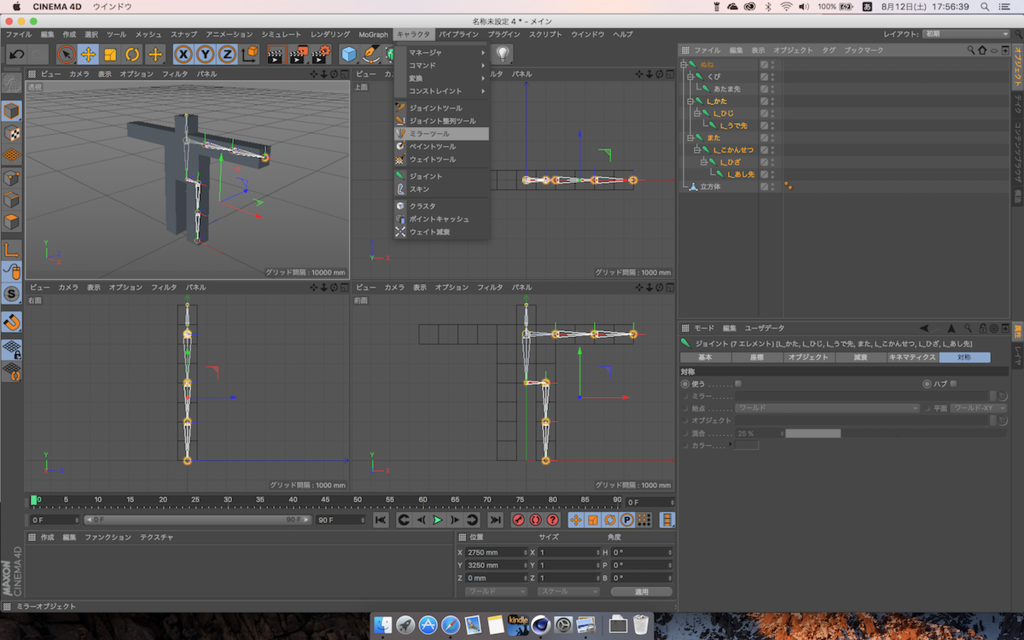
Task: Click the light bulb icon
Action: (x=502, y=54)
